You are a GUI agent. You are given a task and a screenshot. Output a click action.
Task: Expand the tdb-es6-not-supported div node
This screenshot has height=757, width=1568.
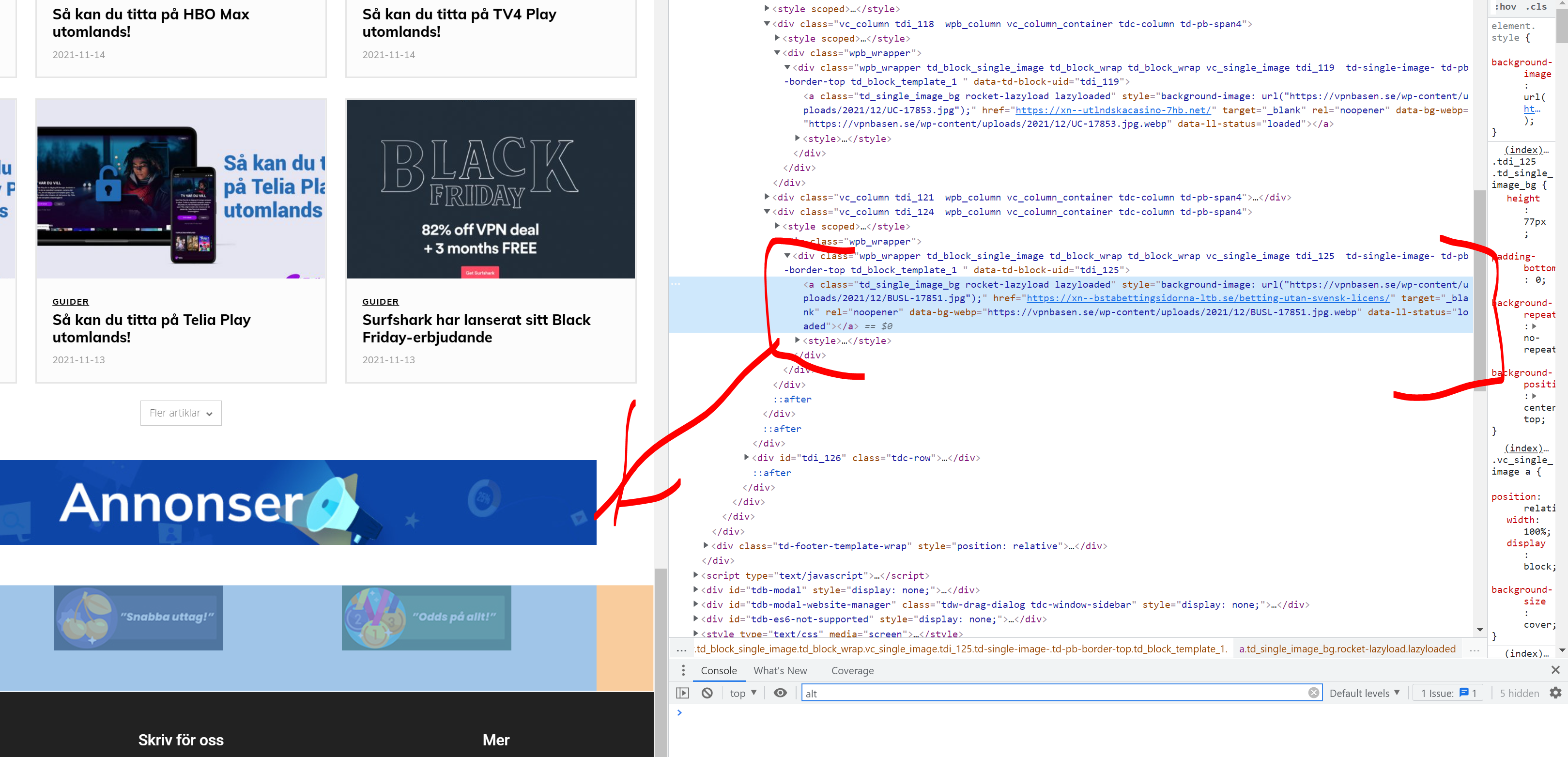click(696, 619)
